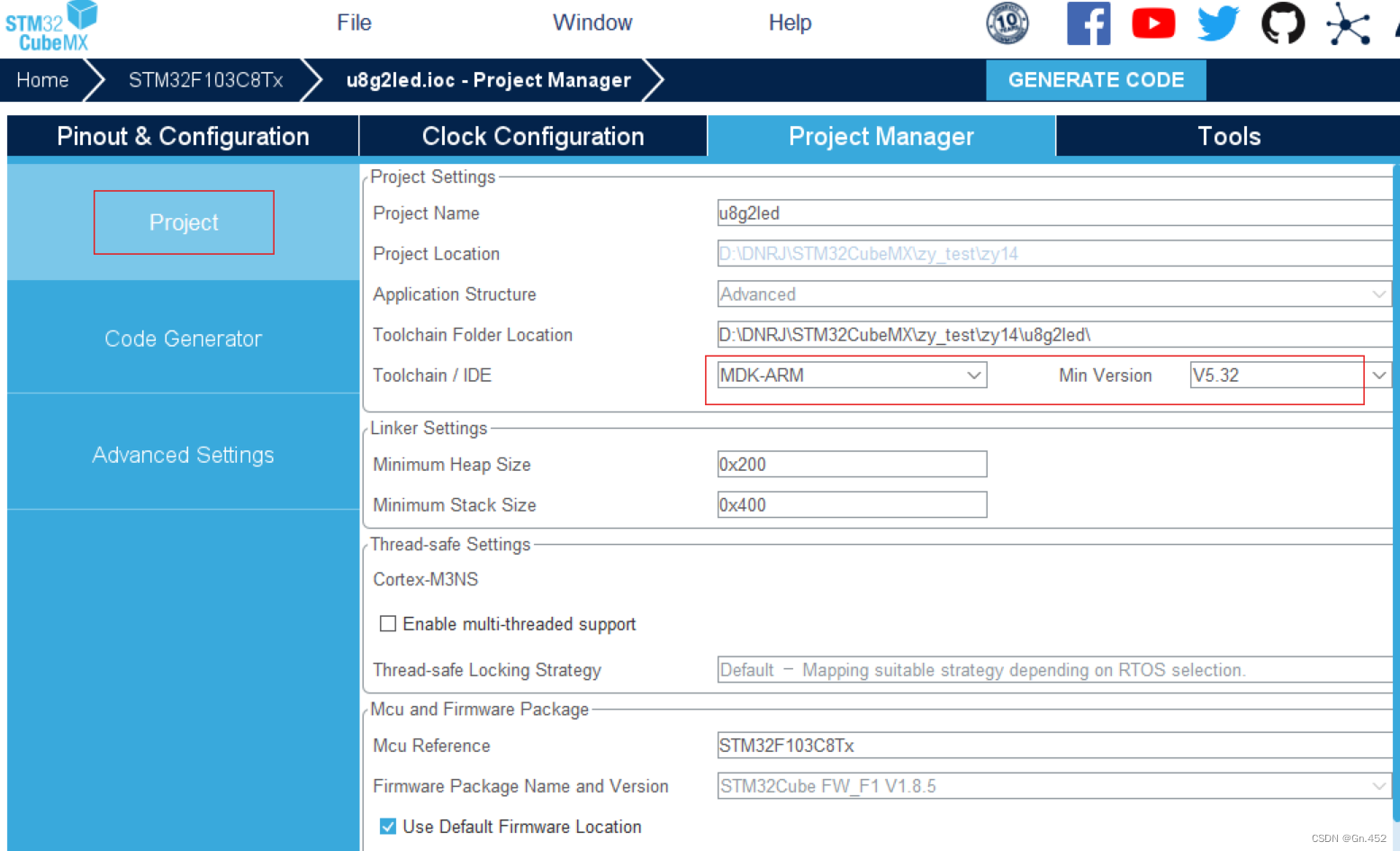Go to Home breadcrumb
This screenshot has height=851, width=1400.
coord(42,80)
